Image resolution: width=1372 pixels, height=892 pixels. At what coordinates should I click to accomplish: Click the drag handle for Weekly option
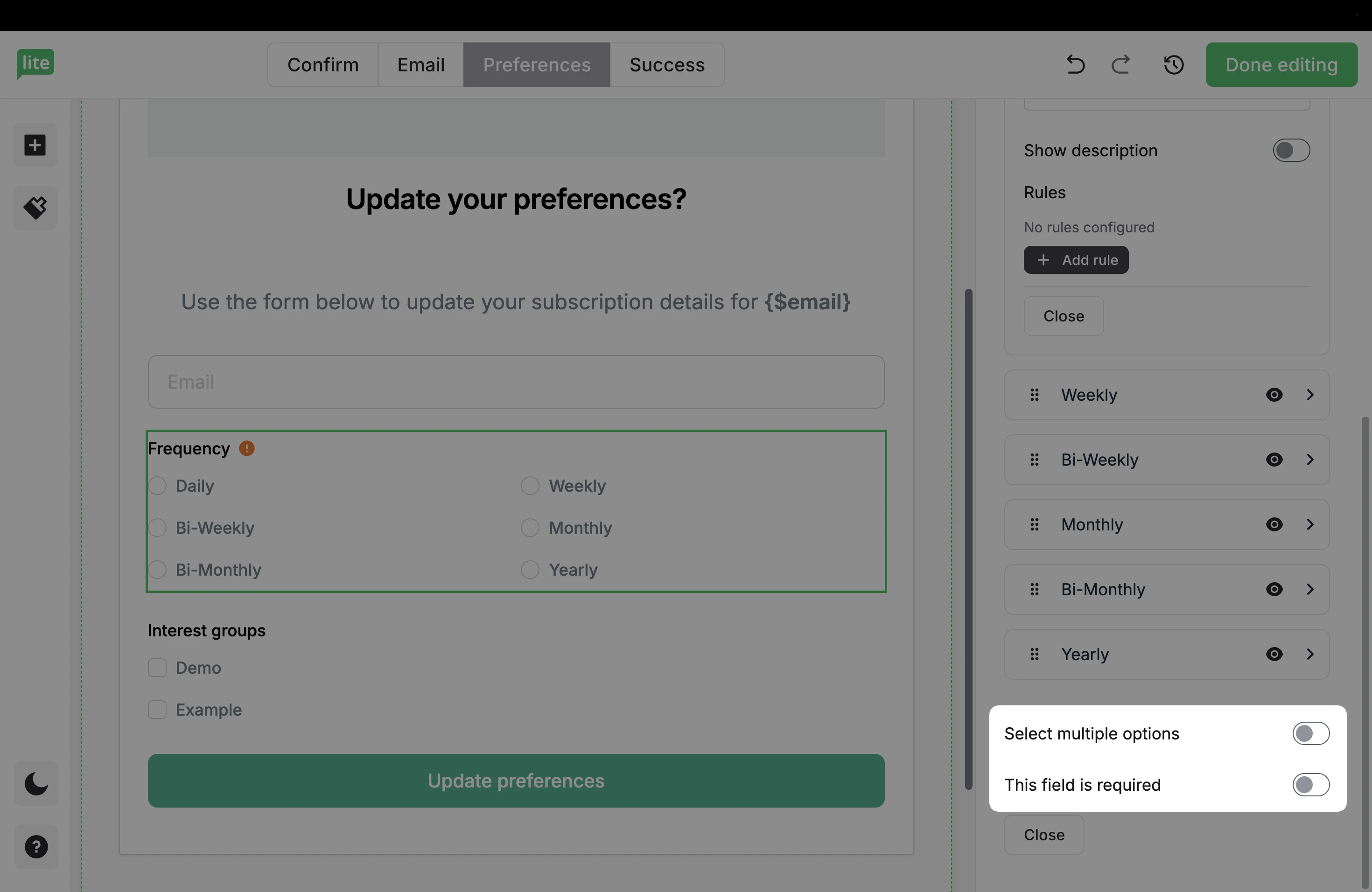1035,395
